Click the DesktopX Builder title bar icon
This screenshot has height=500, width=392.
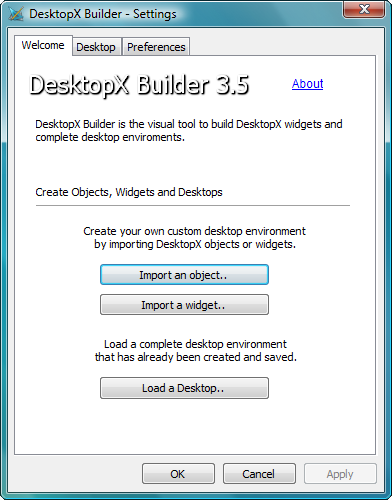click(x=16, y=14)
